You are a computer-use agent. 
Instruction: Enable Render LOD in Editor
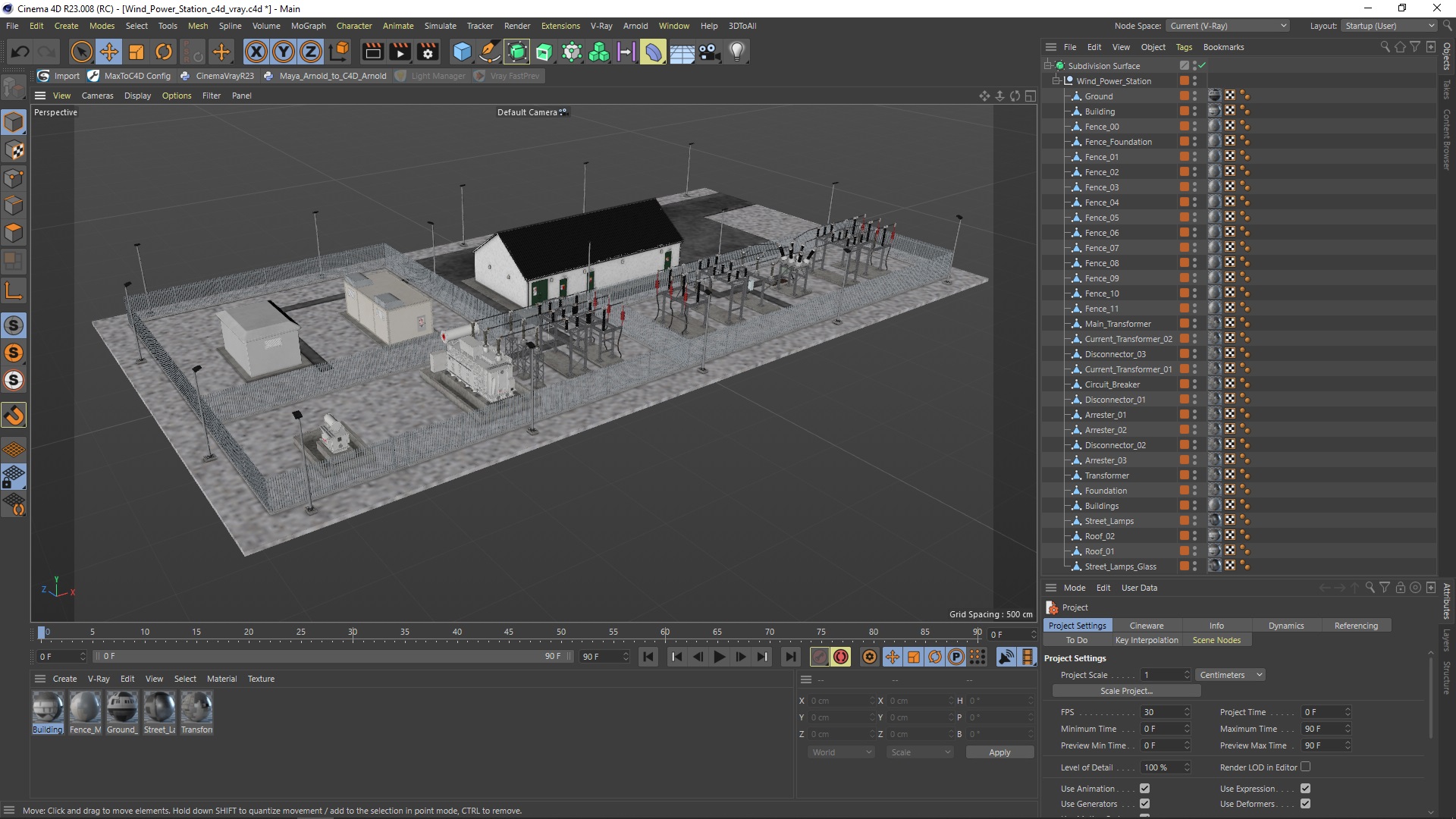[x=1305, y=767]
